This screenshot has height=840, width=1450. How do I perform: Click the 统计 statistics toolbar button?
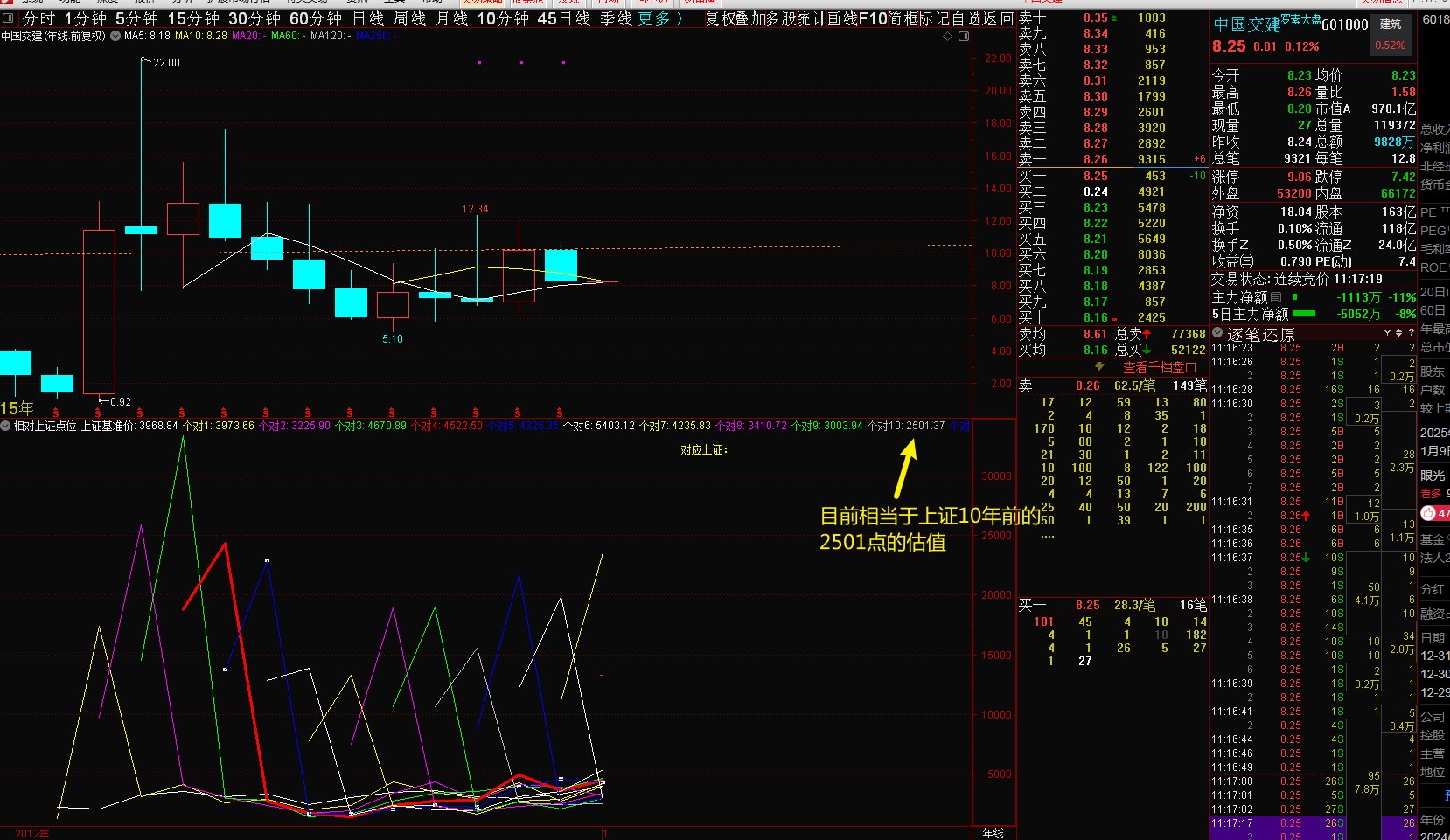tap(811, 18)
